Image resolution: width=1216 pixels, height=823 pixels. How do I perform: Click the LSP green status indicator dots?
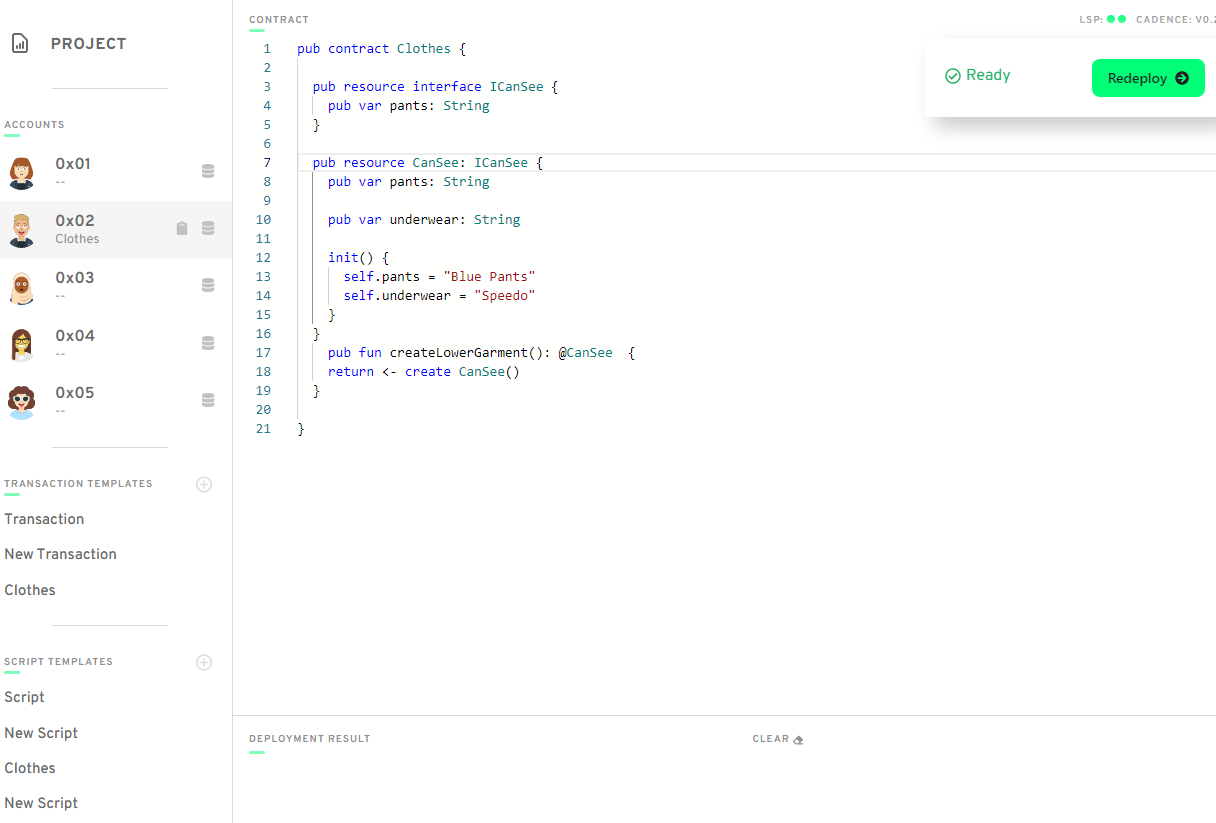1116,19
